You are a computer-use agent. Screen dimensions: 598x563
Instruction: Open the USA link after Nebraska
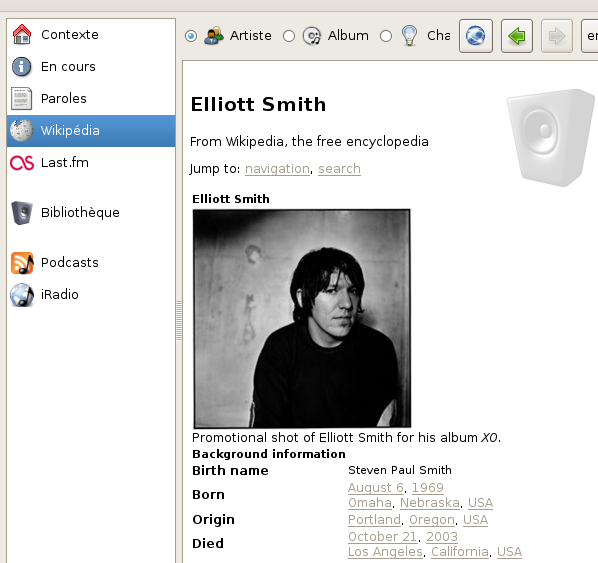[481, 503]
